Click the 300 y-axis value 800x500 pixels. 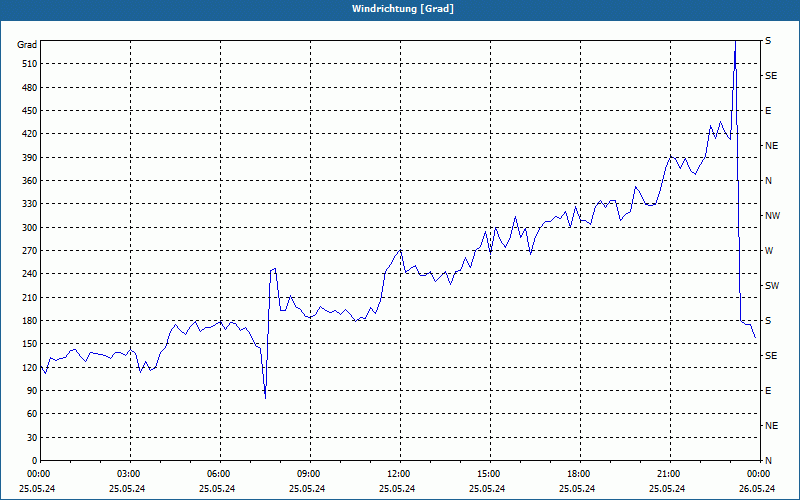pyautogui.click(x=29, y=228)
